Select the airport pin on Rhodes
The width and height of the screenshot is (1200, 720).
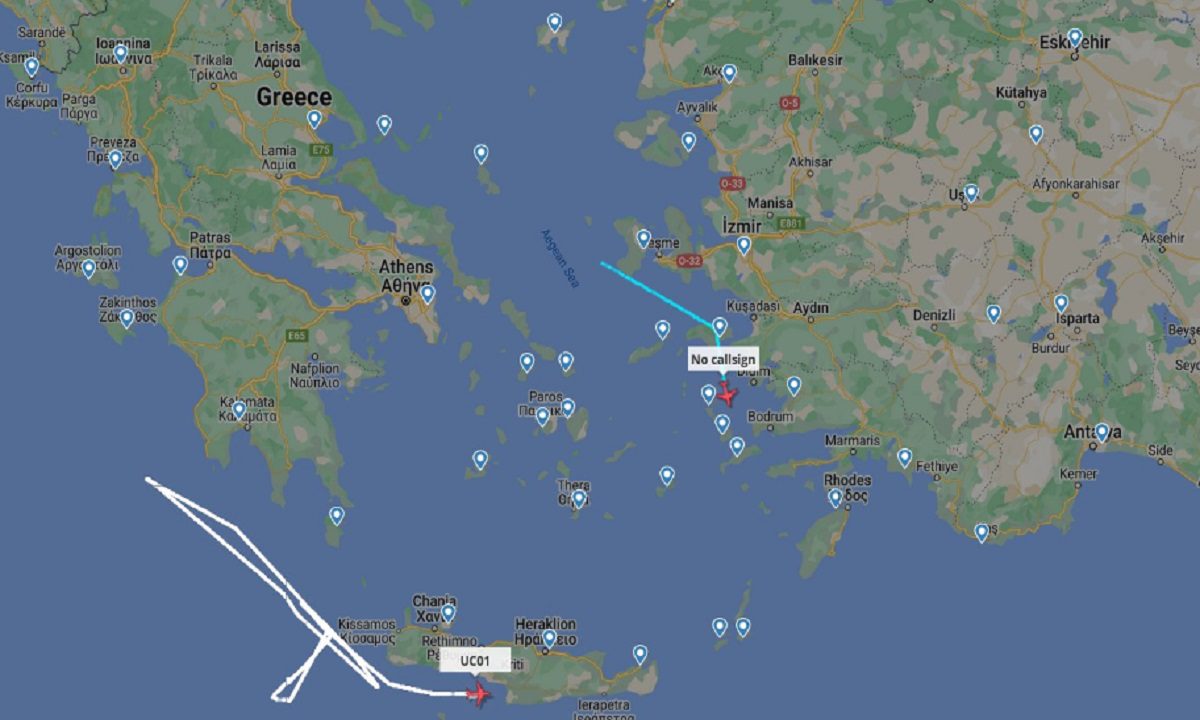(836, 497)
